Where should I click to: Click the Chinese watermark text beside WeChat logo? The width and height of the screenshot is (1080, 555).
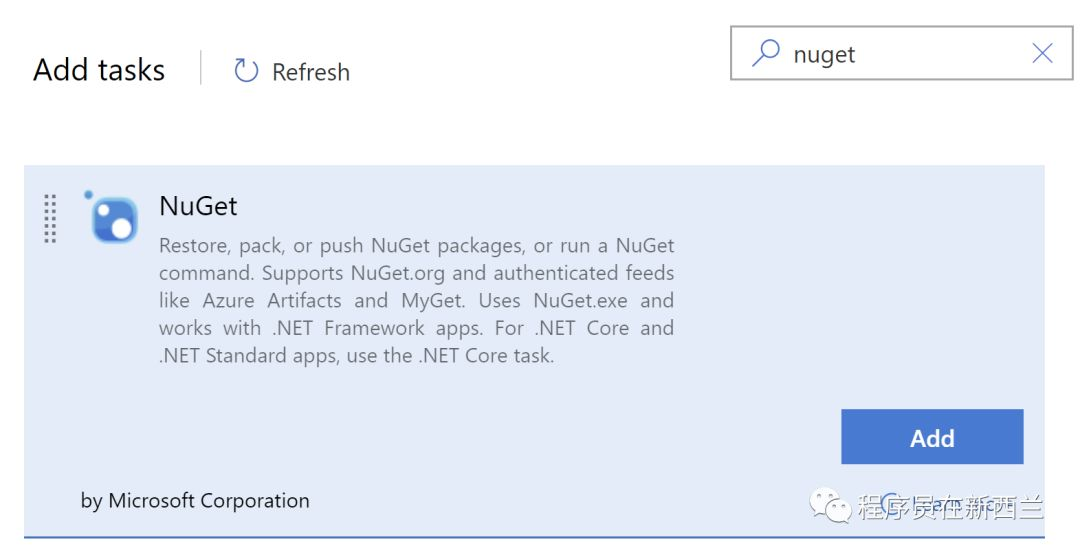pyautogui.click(x=951, y=507)
